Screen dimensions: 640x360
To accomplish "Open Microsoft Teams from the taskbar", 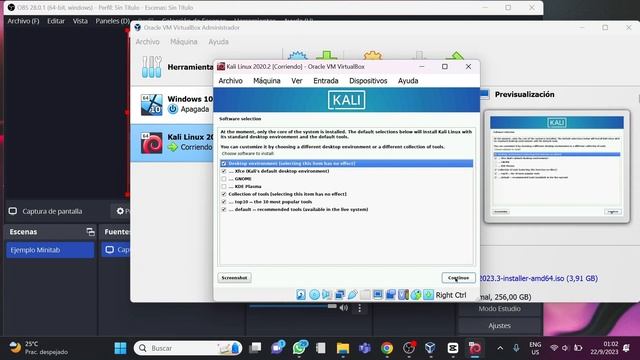I will point(364,348).
